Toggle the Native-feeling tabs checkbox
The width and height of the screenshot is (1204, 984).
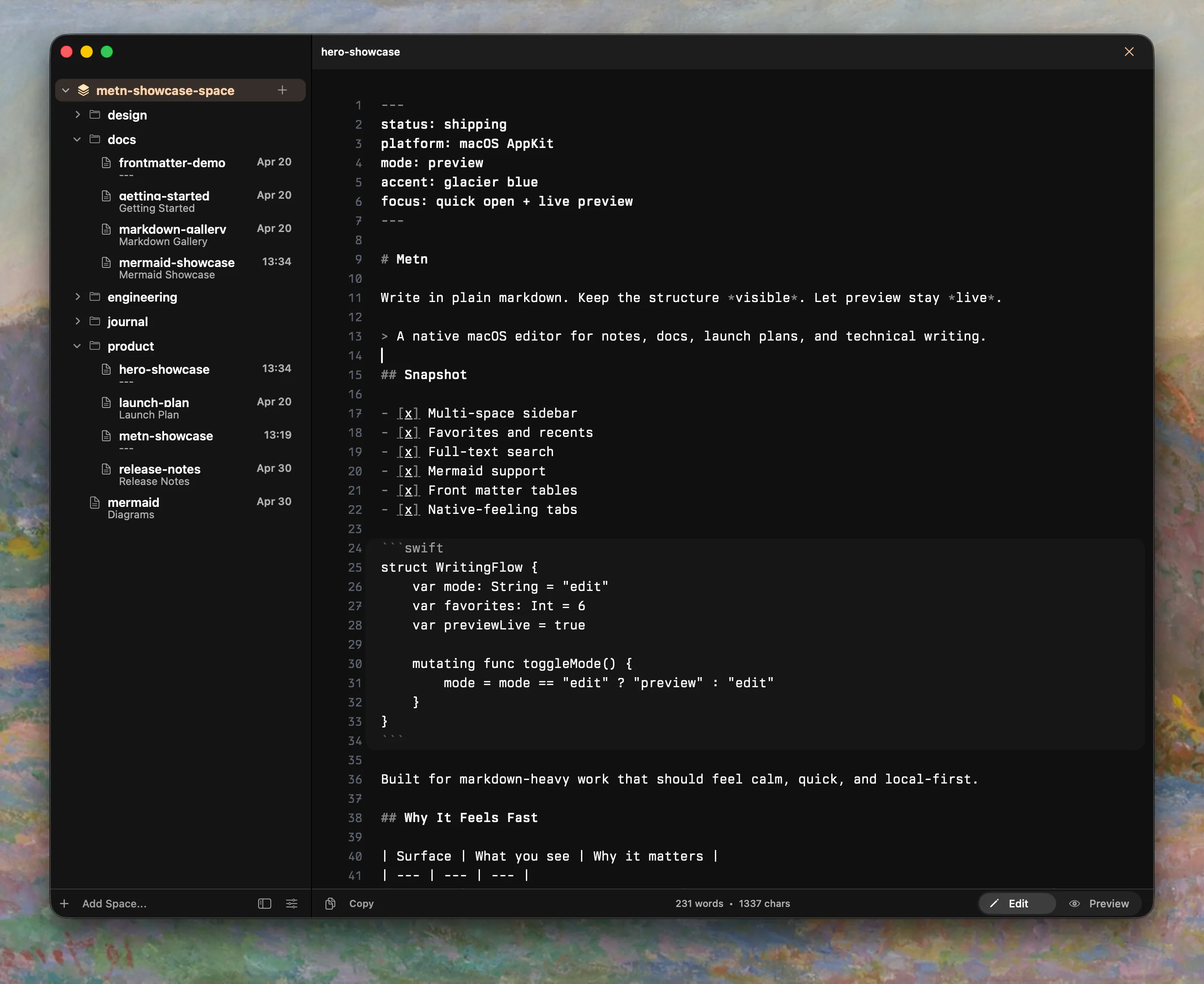click(x=408, y=510)
